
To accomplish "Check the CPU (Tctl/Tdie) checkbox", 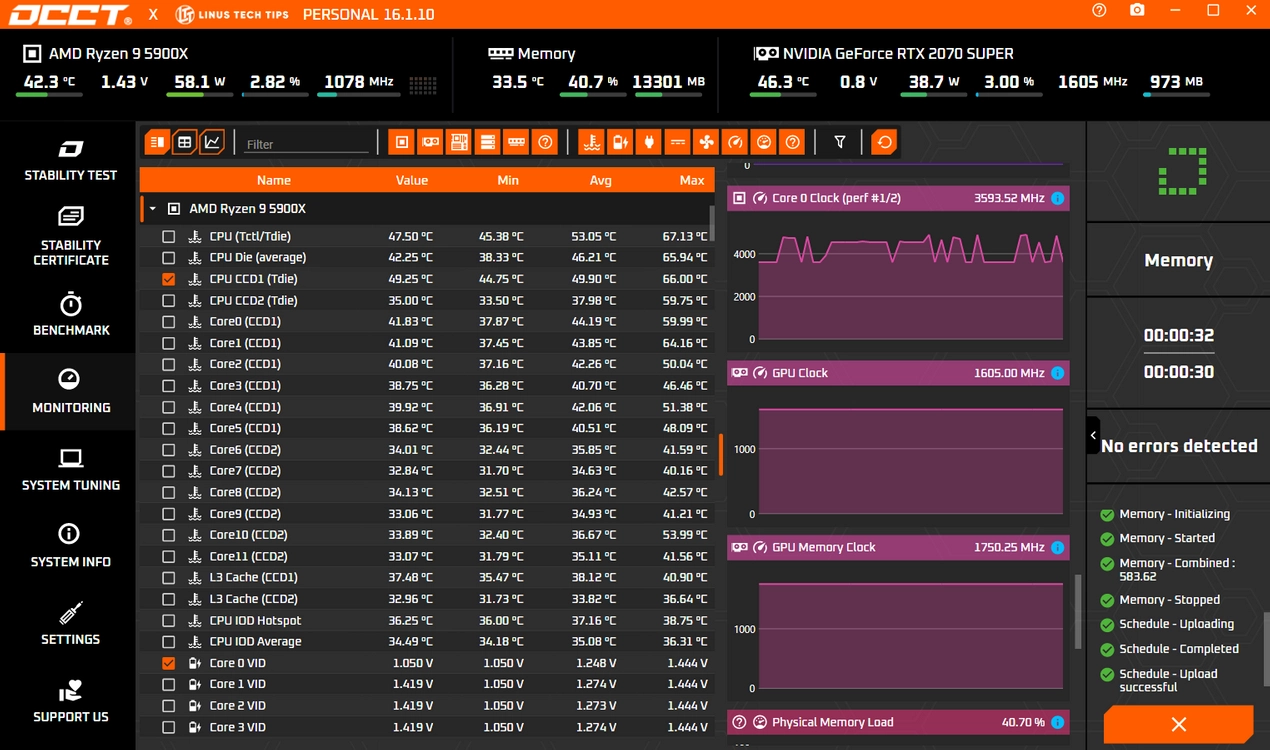I will (x=168, y=237).
